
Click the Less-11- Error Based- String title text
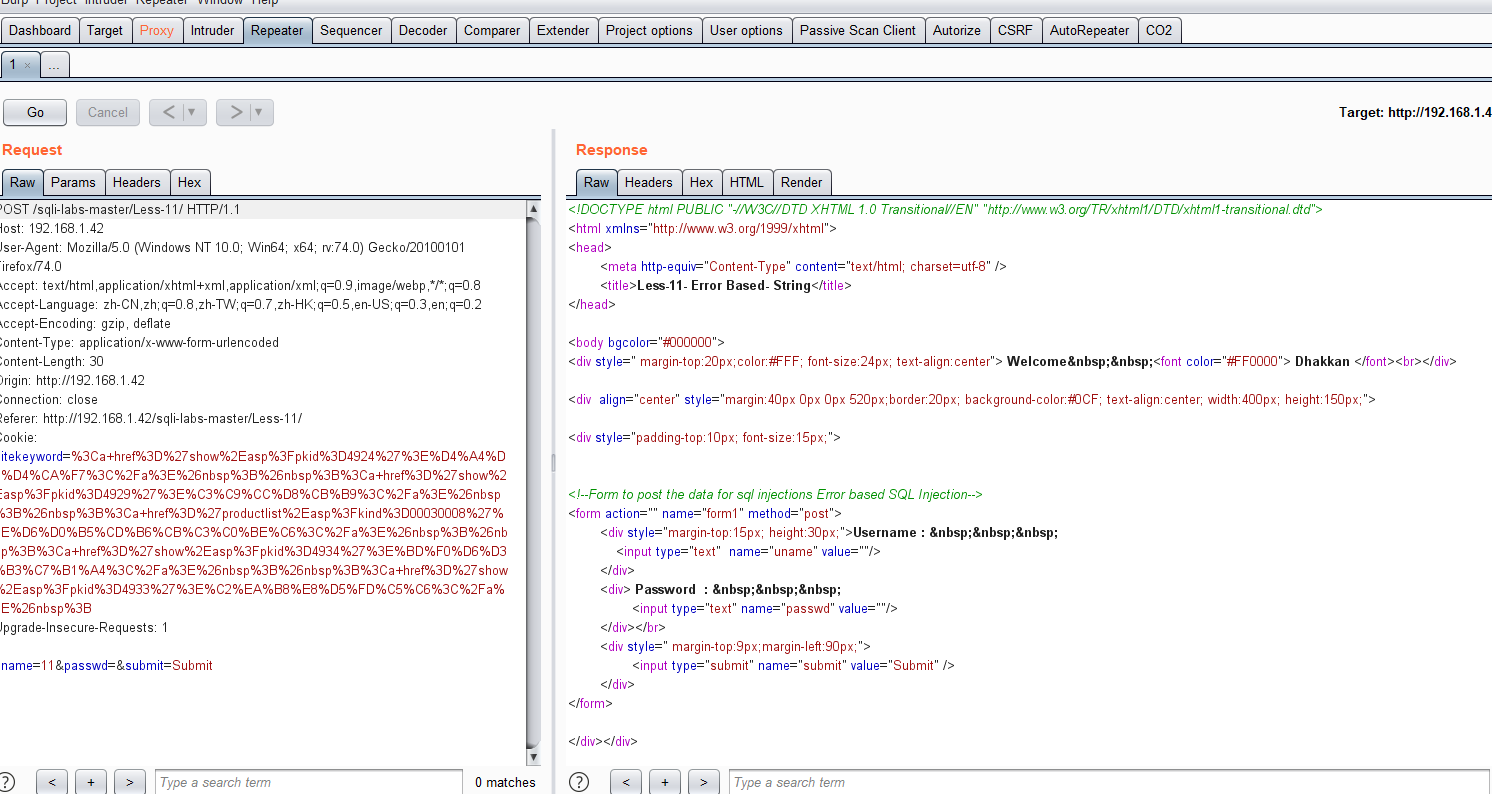pos(723,285)
